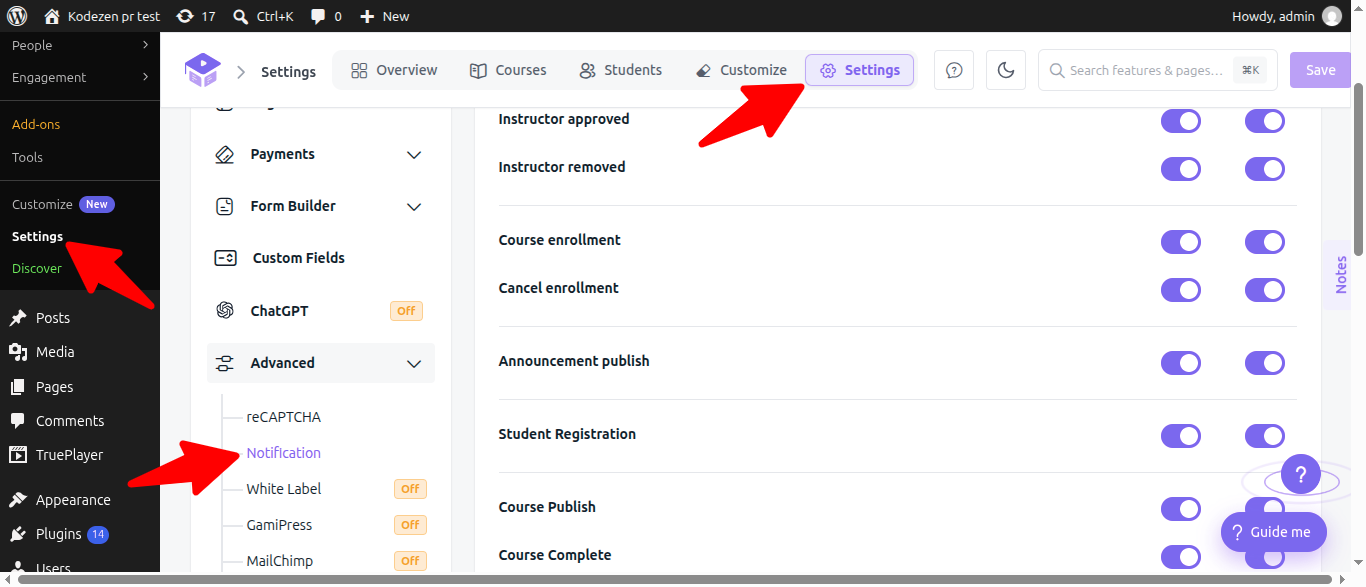Open the reCAPTCHA settings item
Screen dimensions: 1366x587
tap(284, 417)
